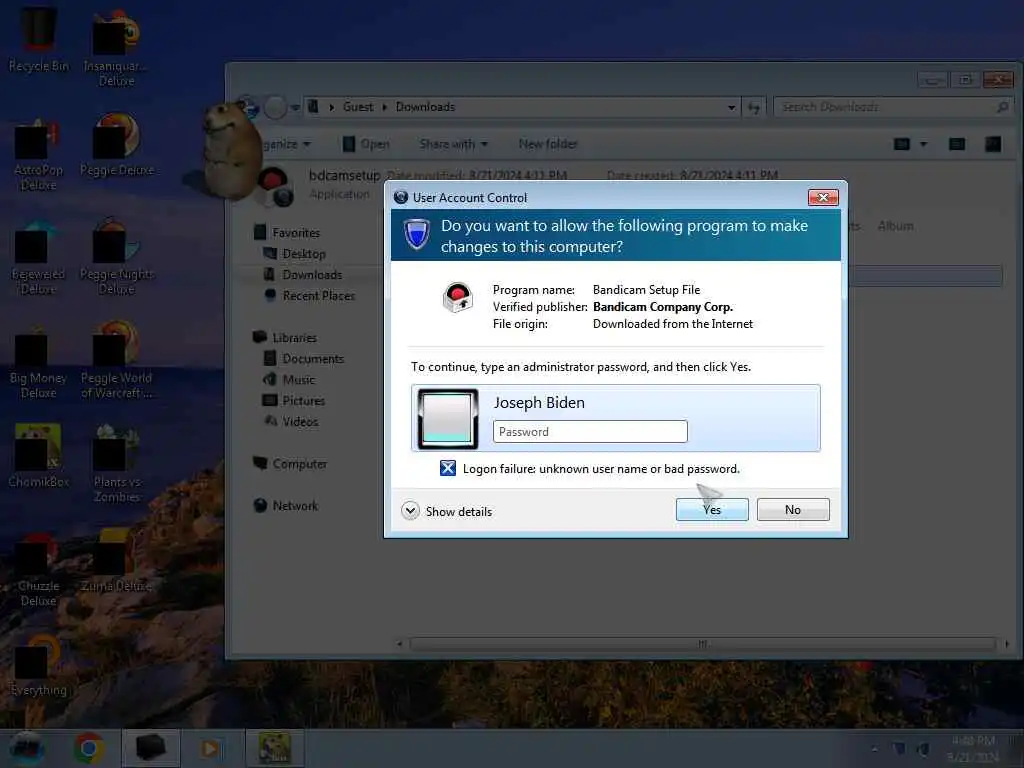Open address bar history dropdown arrow
This screenshot has height=768, width=1024.
point(731,107)
